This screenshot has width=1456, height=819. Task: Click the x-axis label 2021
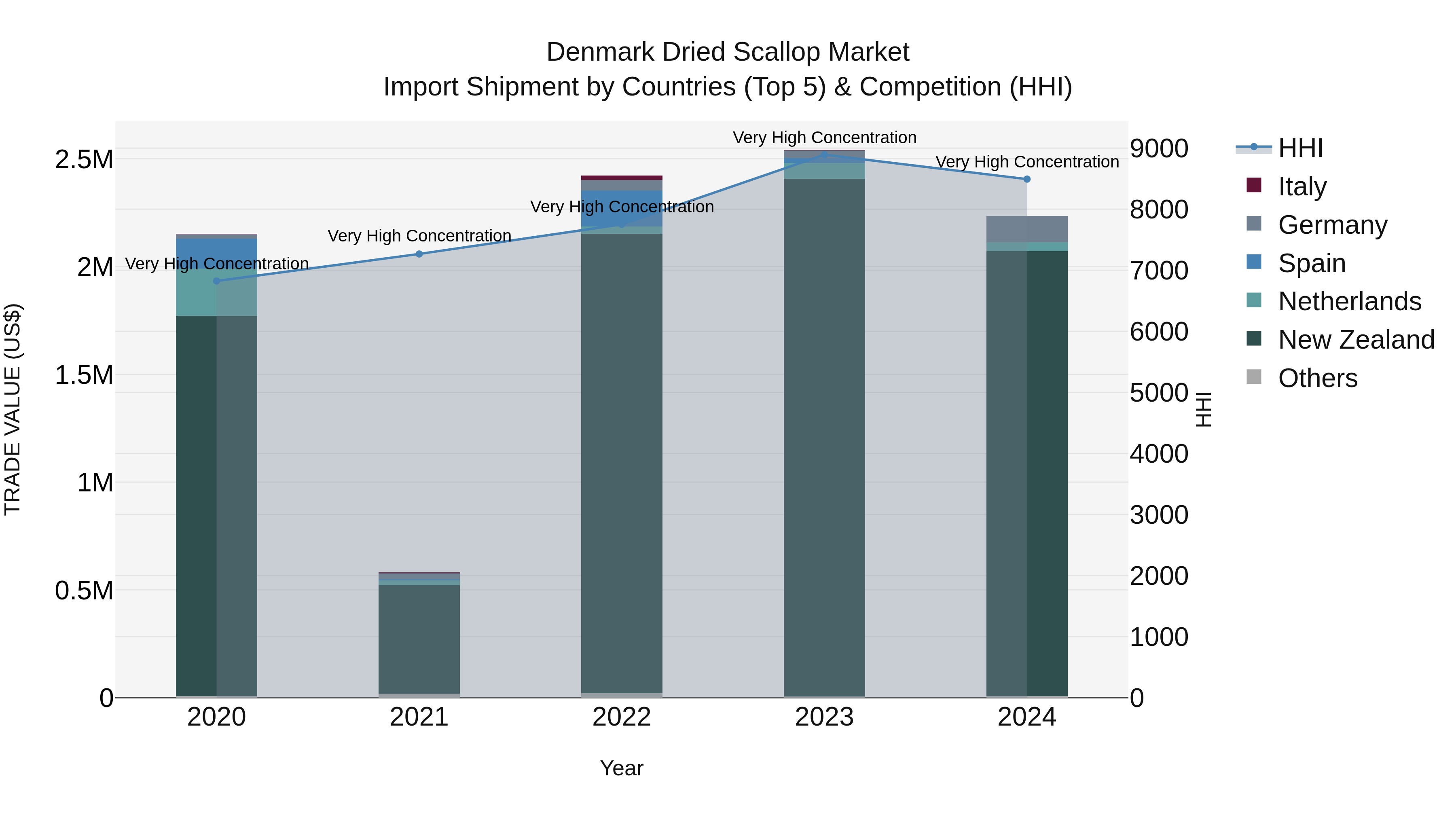[419, 717]
